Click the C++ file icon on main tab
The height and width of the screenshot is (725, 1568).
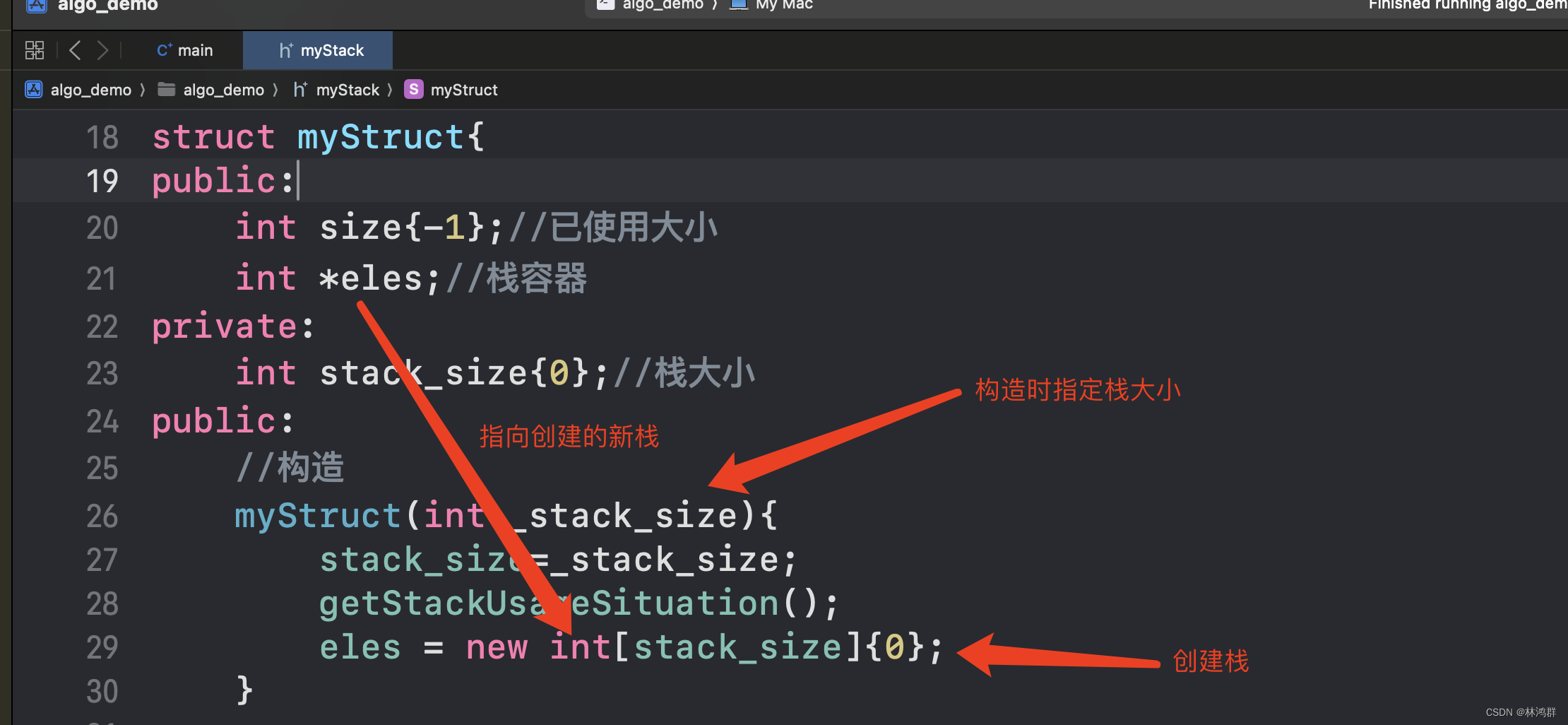pos(165,49)
